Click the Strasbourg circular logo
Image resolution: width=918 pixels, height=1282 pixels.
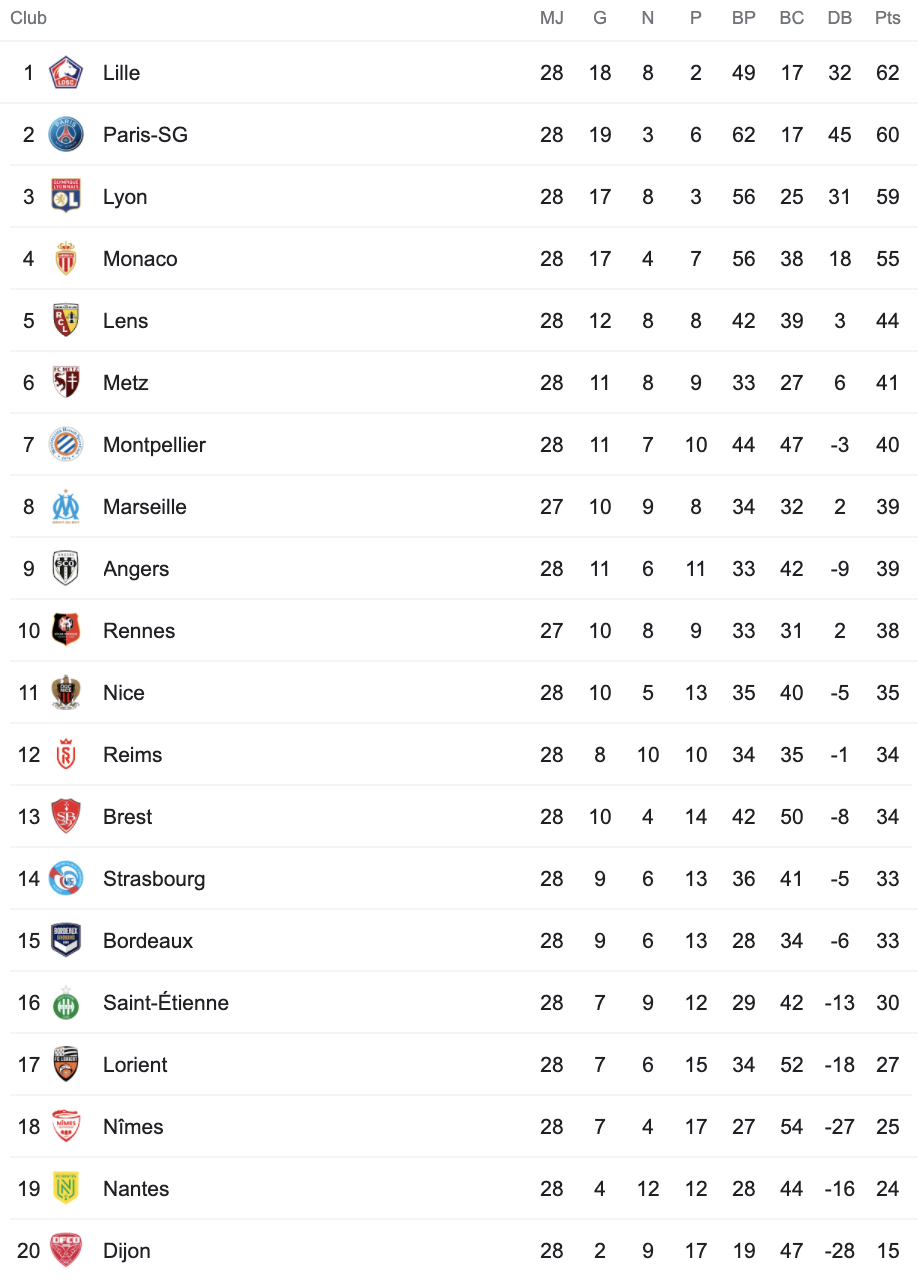pyautogui.click(x=66, y=879)
